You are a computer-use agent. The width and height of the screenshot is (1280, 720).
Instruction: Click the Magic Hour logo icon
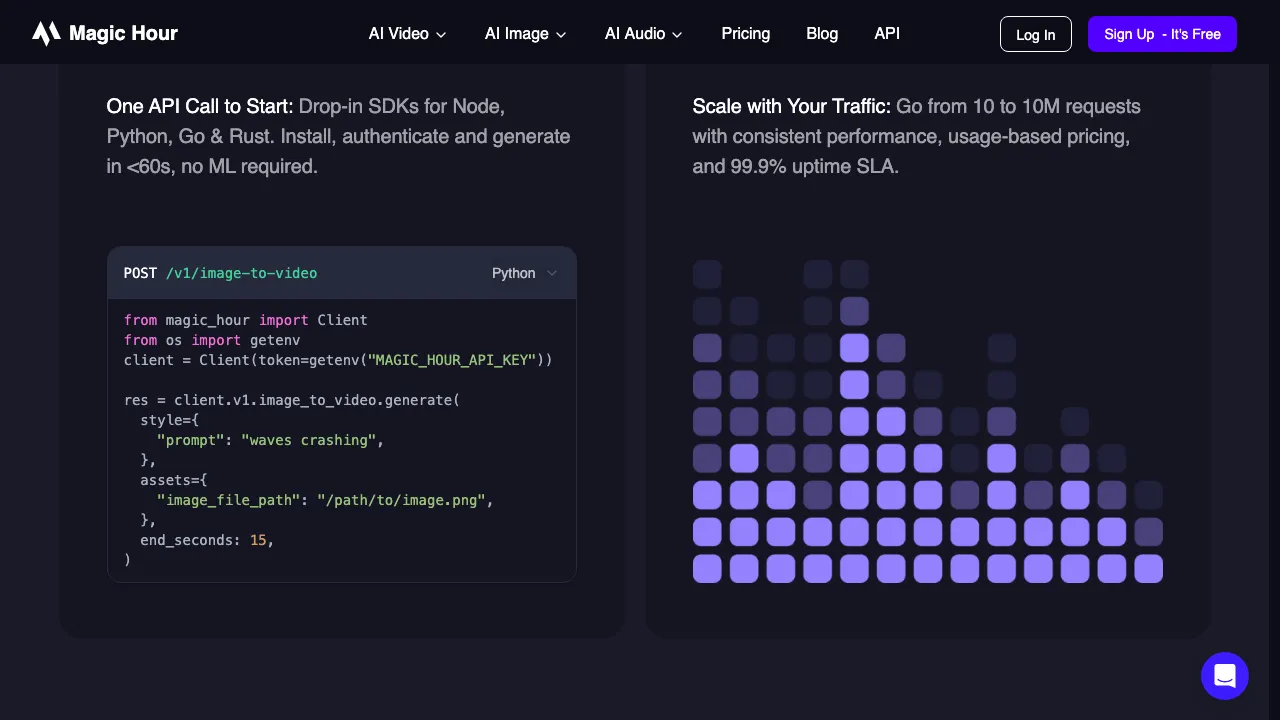46,34
